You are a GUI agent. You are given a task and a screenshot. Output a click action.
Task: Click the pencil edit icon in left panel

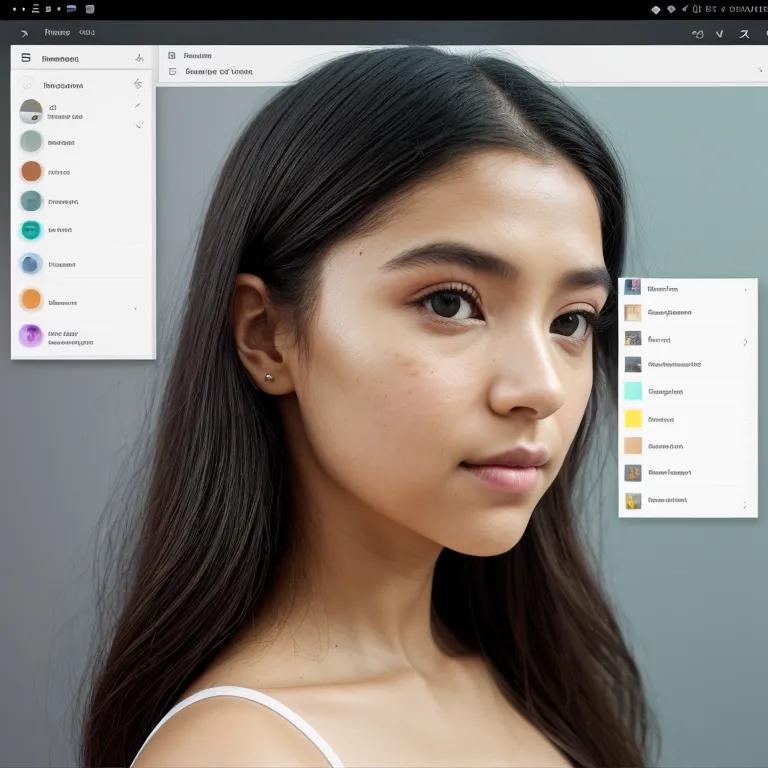[138, 105]
